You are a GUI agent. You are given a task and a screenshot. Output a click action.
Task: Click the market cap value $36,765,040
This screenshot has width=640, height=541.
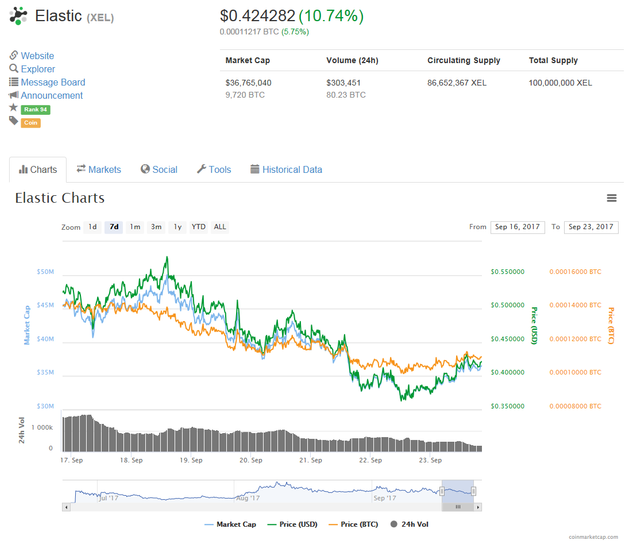(x=248, y=83)
